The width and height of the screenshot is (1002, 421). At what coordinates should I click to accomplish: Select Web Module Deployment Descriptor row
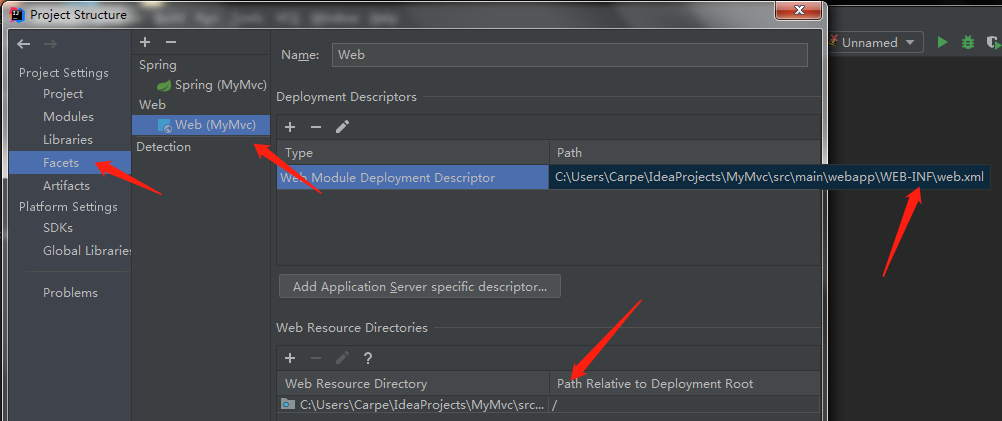pyautogui.click(x=413, y=178)
